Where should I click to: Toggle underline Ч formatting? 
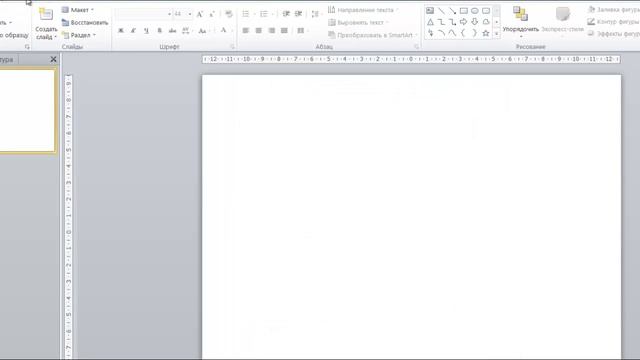point(146,31)
